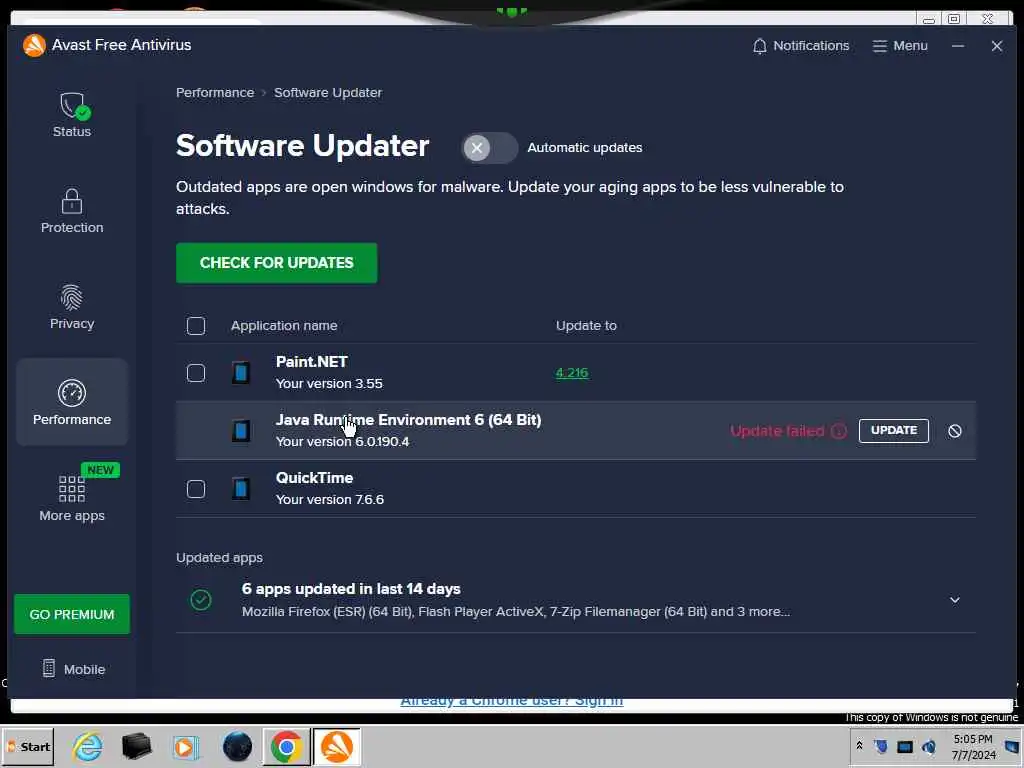Click the '6 apps updated in last 14 days' text

[351, 589]
